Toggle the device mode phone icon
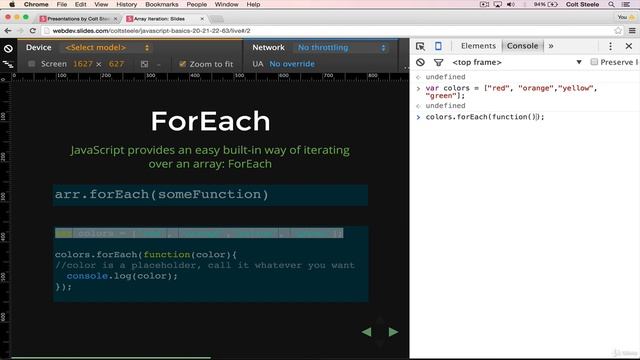This screenshot has height=360, width=640. click(x=438, y=46)
